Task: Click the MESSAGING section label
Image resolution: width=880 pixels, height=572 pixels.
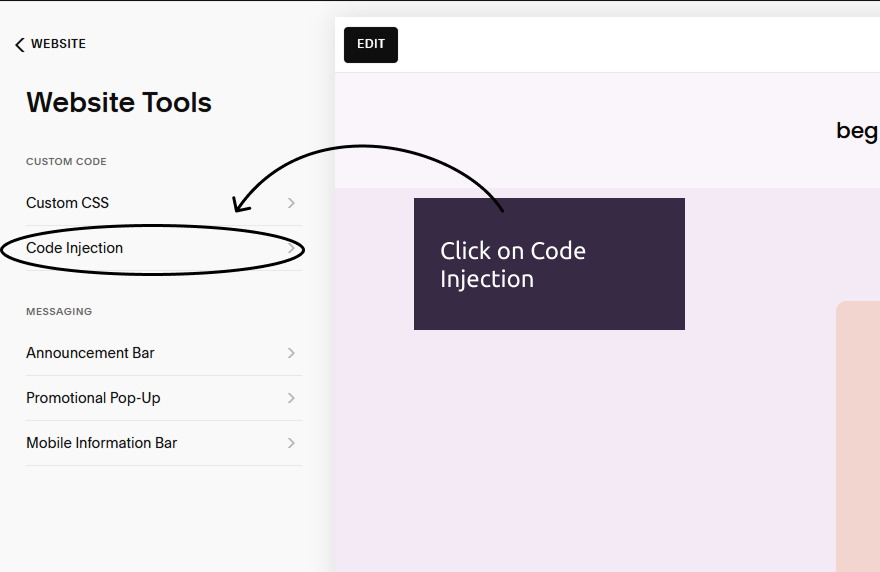Action: [59, 312]
